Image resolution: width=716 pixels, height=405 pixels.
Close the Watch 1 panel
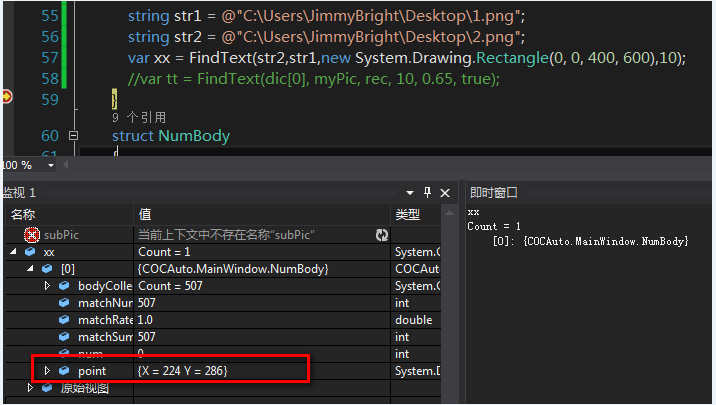click(445, 193)
